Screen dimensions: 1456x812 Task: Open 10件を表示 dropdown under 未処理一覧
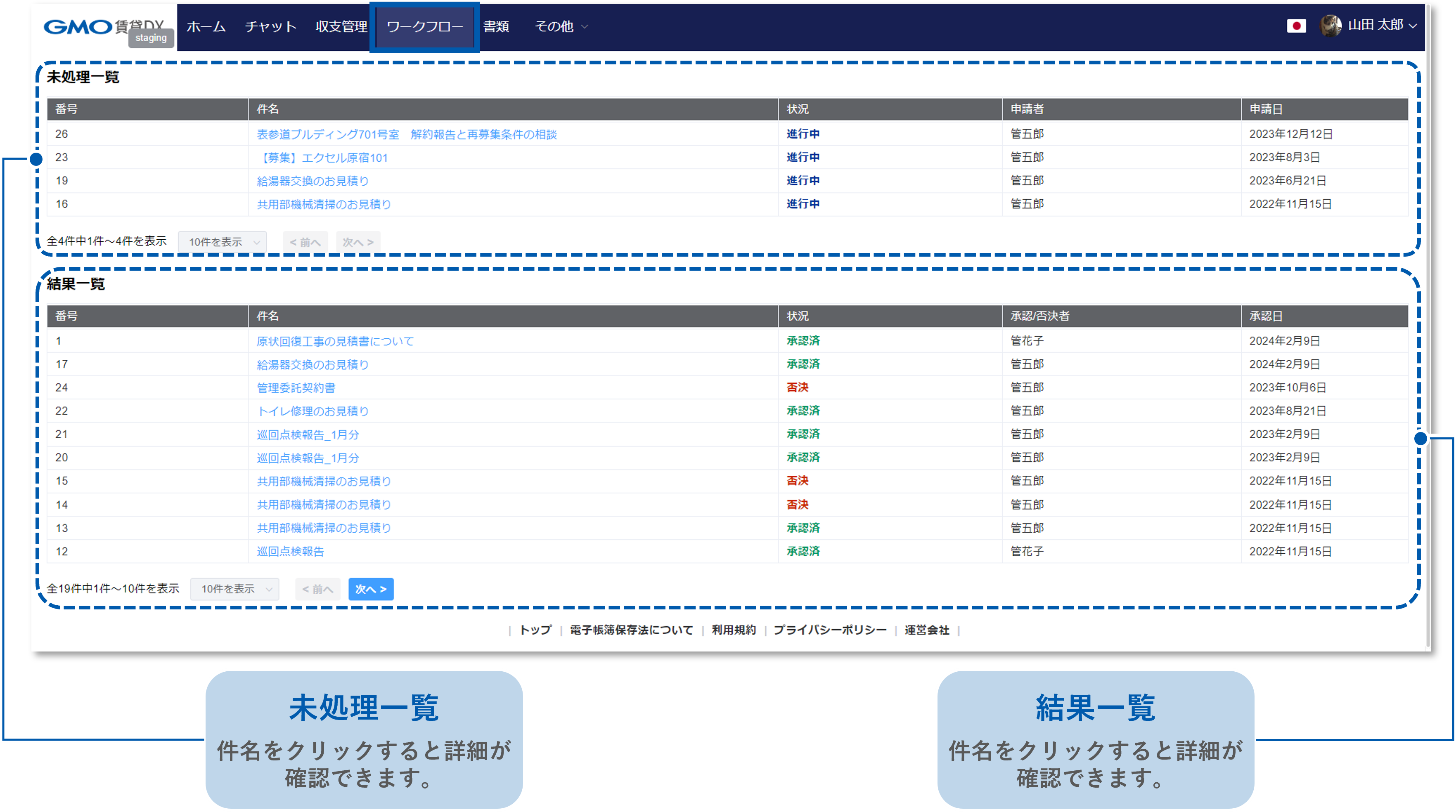tap(223, 242)
